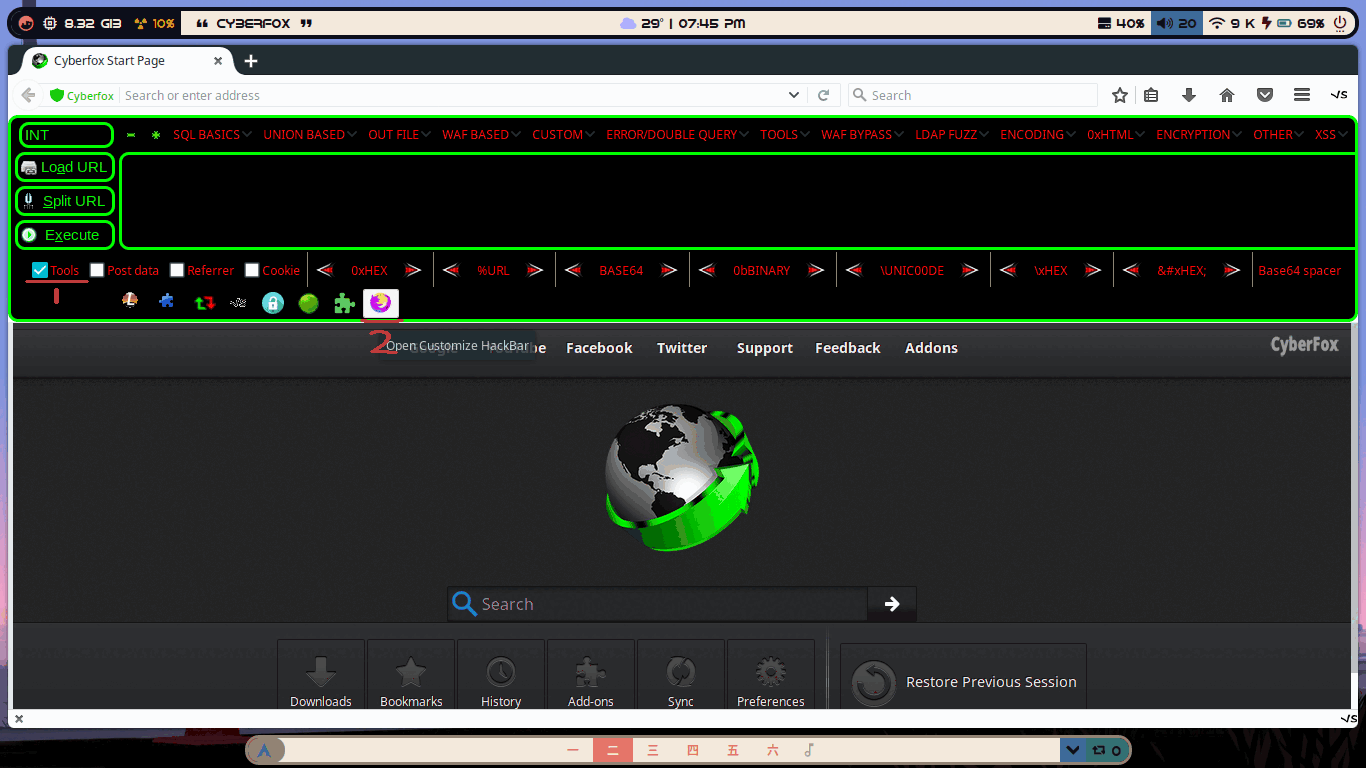The image size is (1366, 768).
Task: Click right arrow beside \xHEX
Action: coord(1093,270)
